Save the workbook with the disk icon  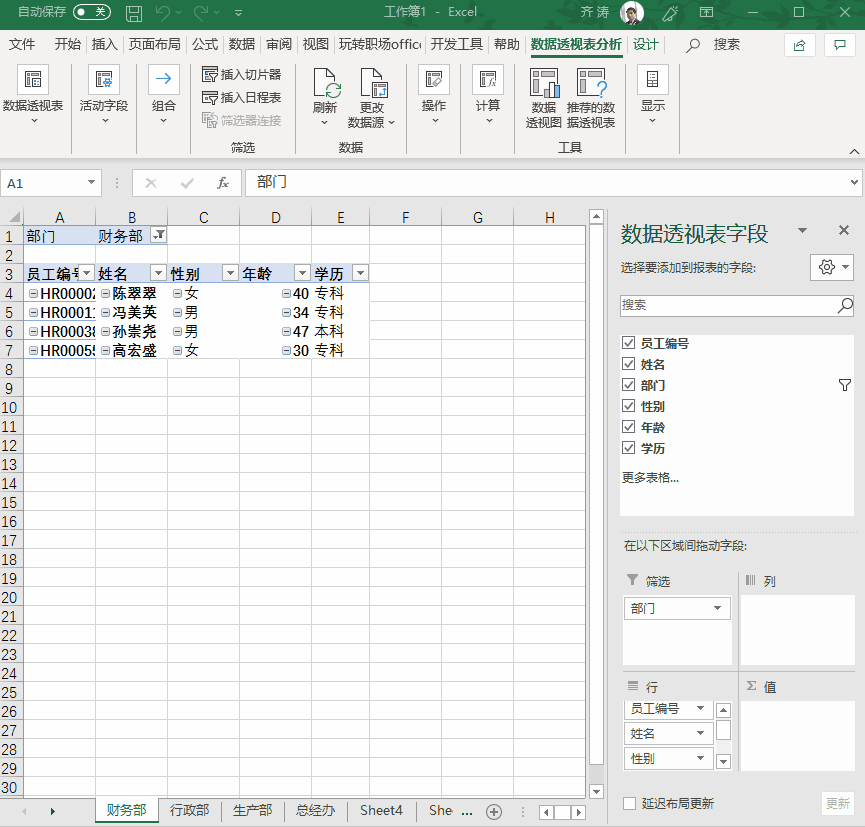tap(134, 13)
